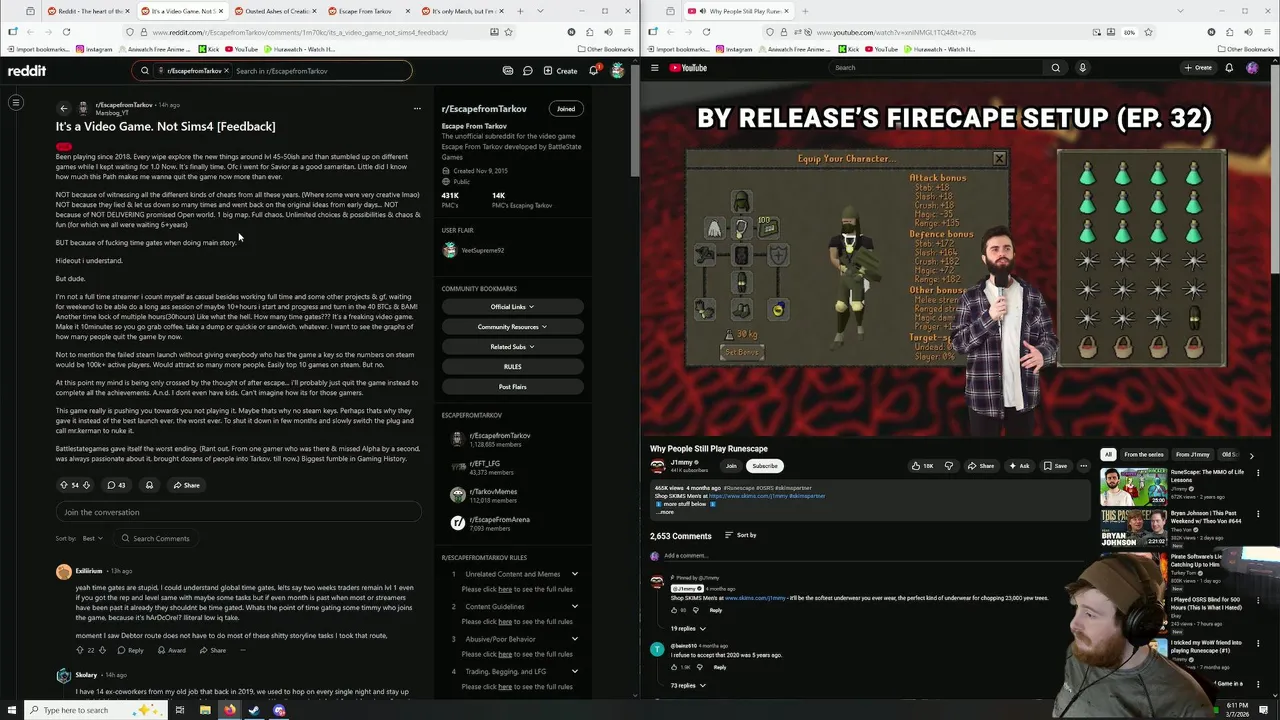
Task: Open the comment Sort by Best dropdown
Action: click(93, 538)
